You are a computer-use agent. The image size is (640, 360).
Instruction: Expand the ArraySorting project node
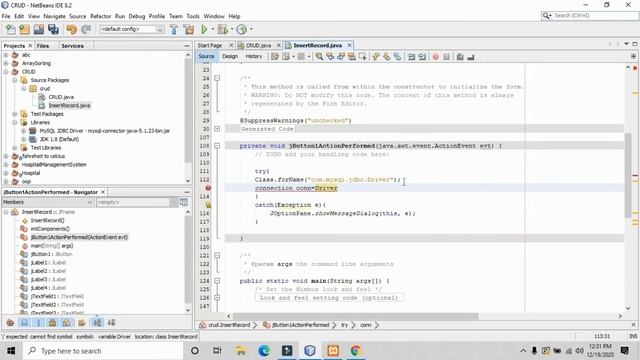click(x=6, y=63)
